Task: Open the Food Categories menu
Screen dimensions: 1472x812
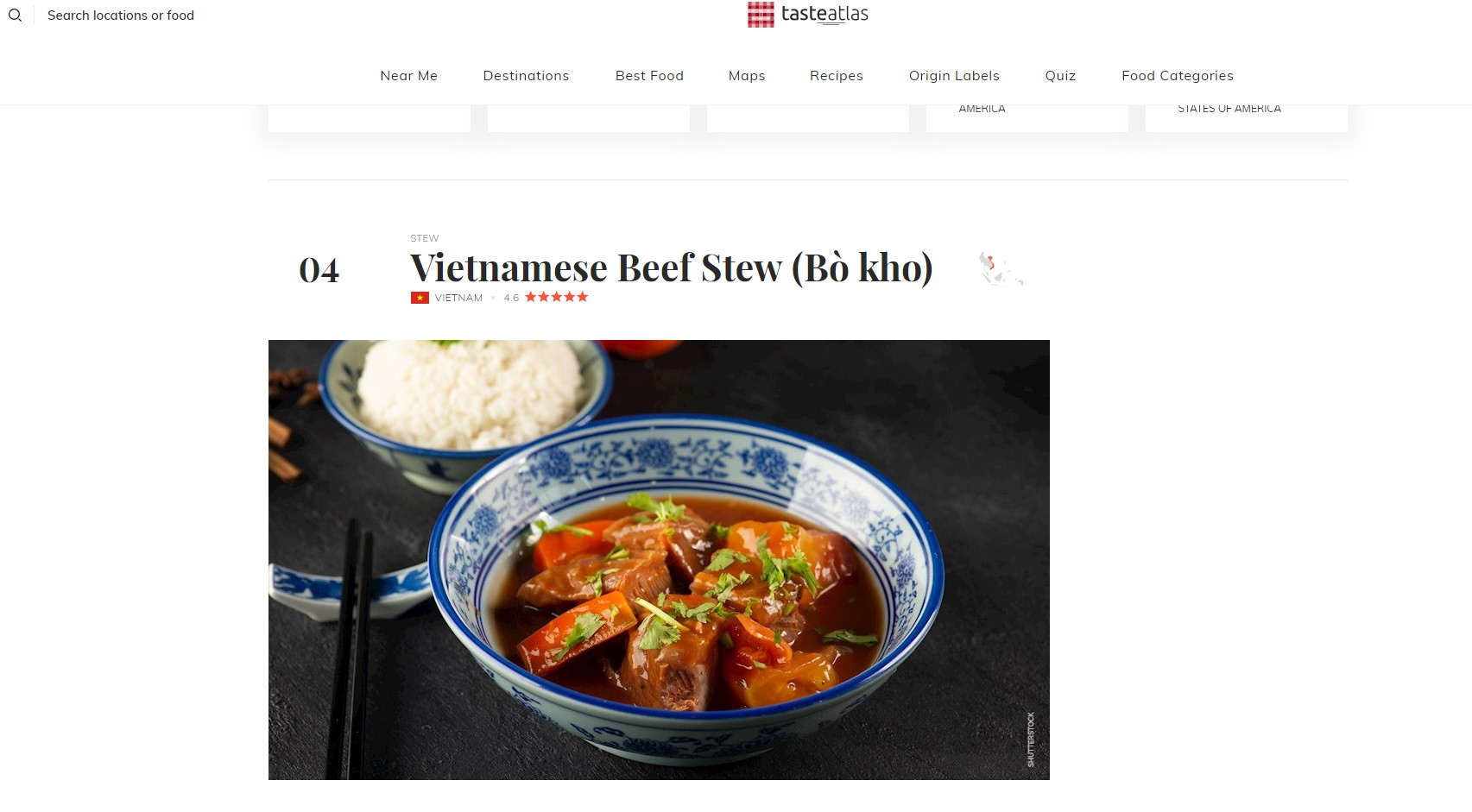Action: coord(1178,76)
